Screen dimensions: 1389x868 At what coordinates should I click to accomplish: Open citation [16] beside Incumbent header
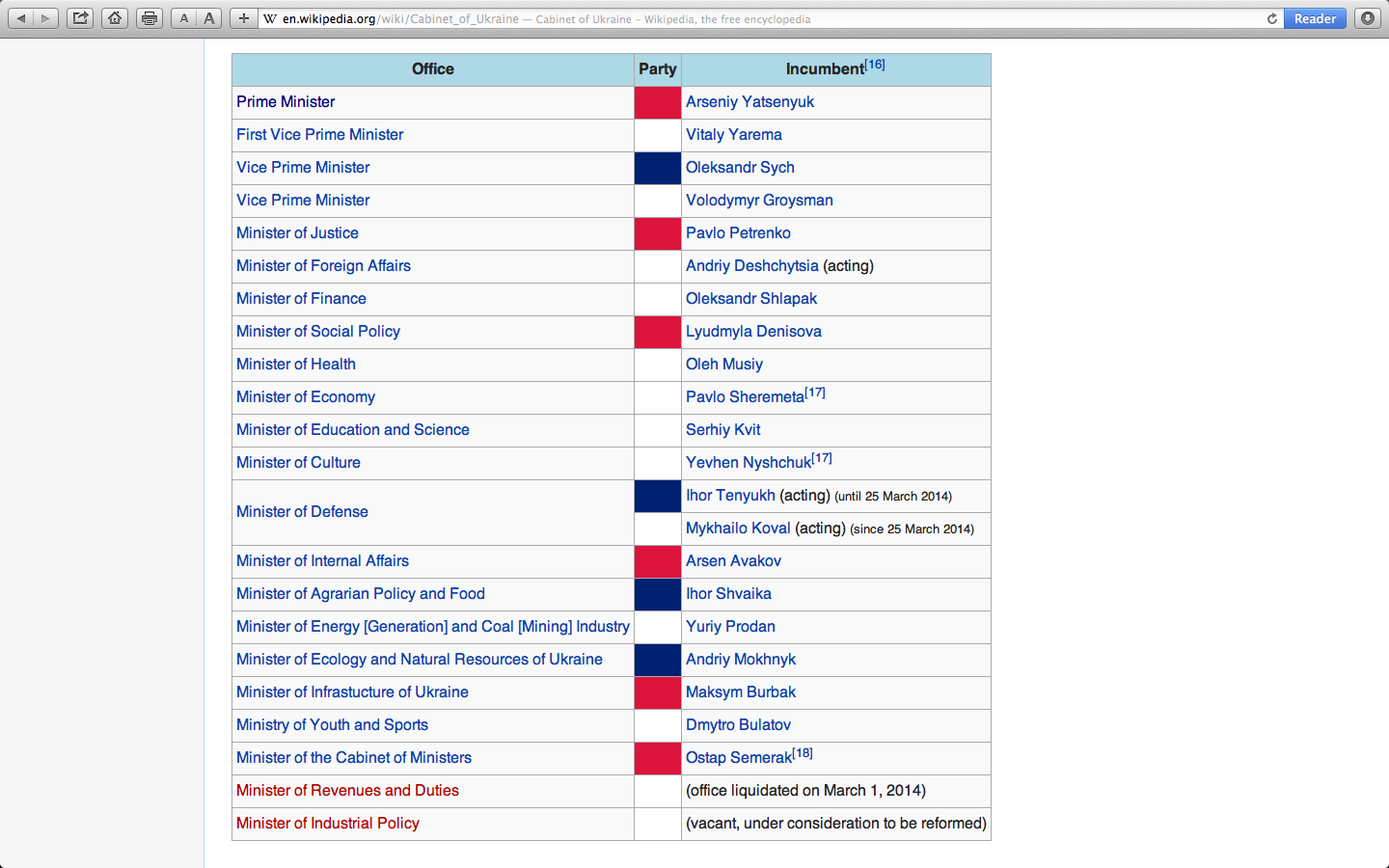coord(875,65)
